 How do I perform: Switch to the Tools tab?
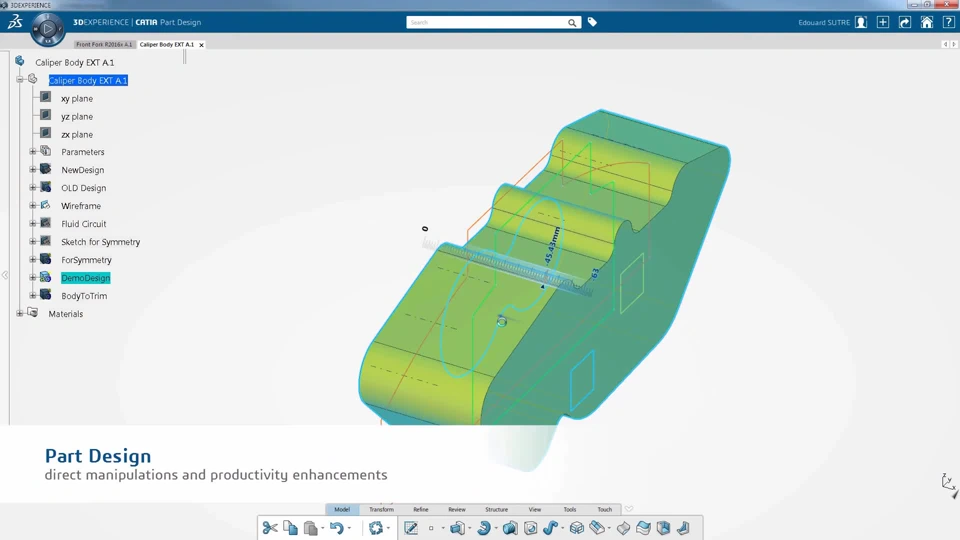coord(569,509)
